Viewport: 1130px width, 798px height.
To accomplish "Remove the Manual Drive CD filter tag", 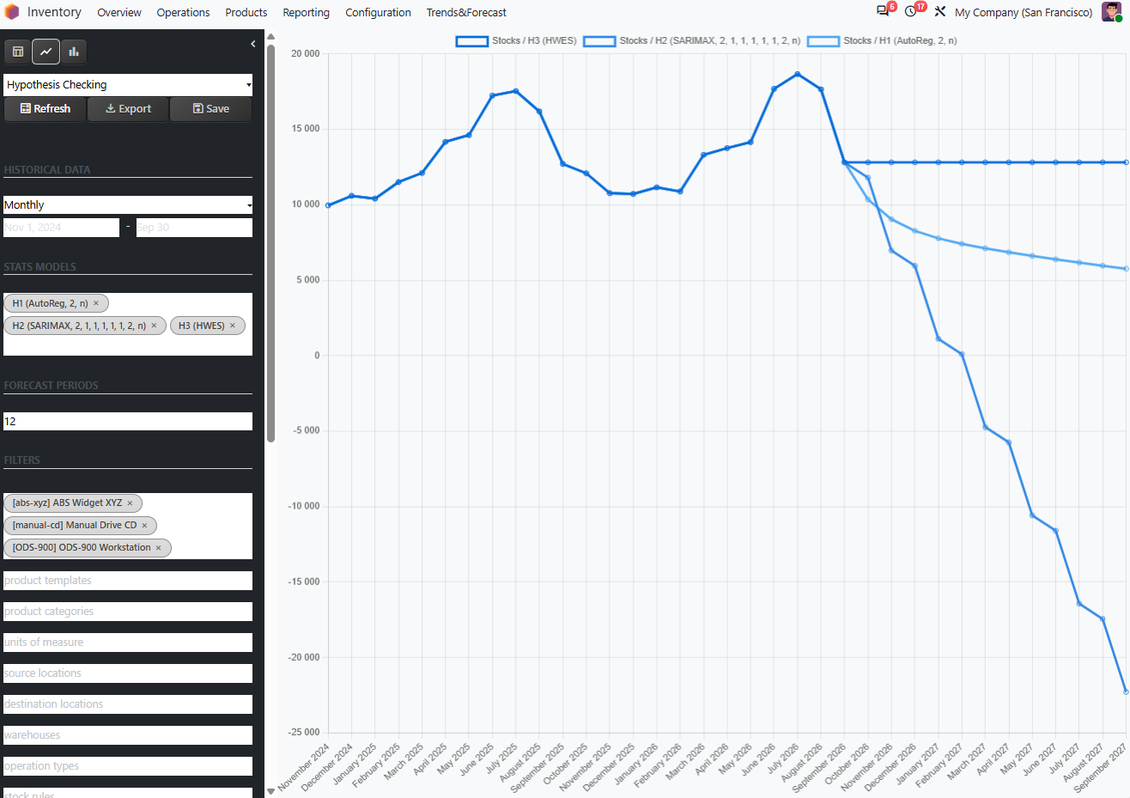I will pos(144,526).
